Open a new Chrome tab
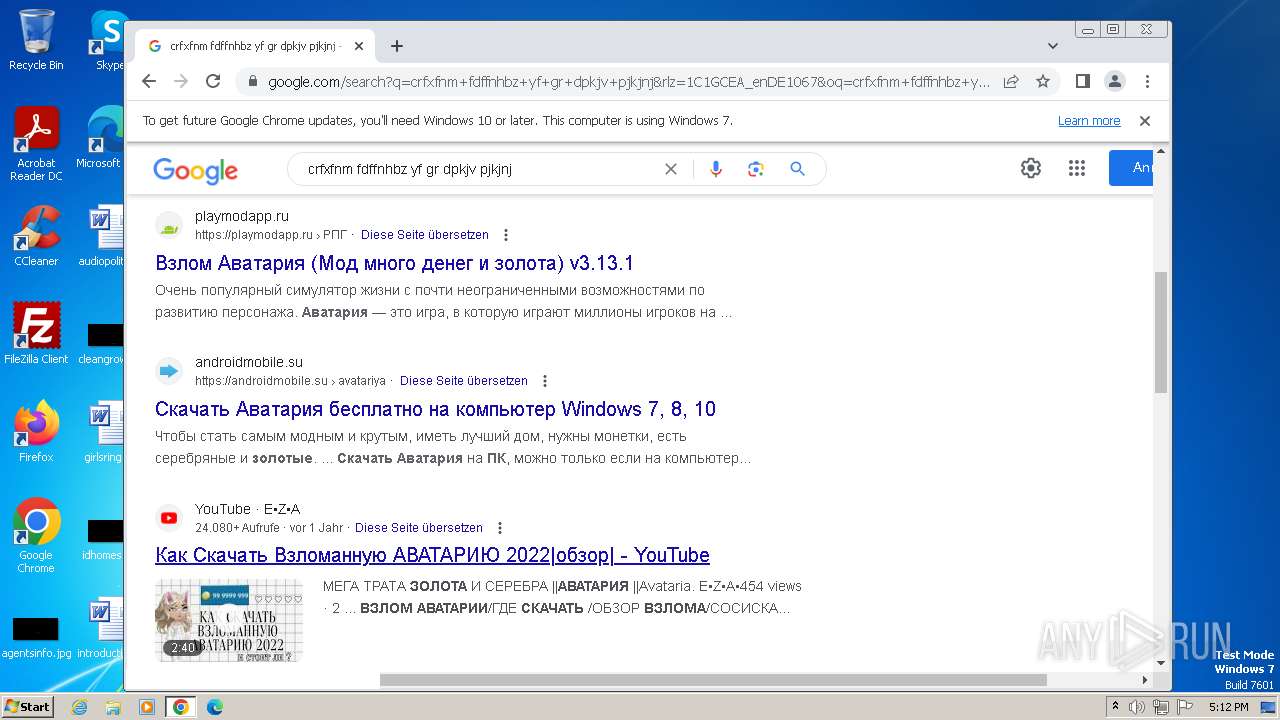The image size is (1280, 720). pos(397,46)
